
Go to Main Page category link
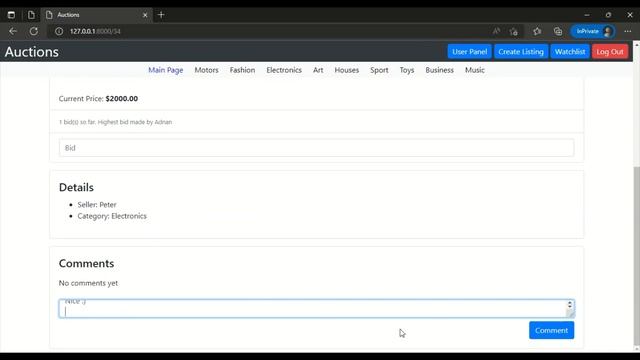point(165,70)
